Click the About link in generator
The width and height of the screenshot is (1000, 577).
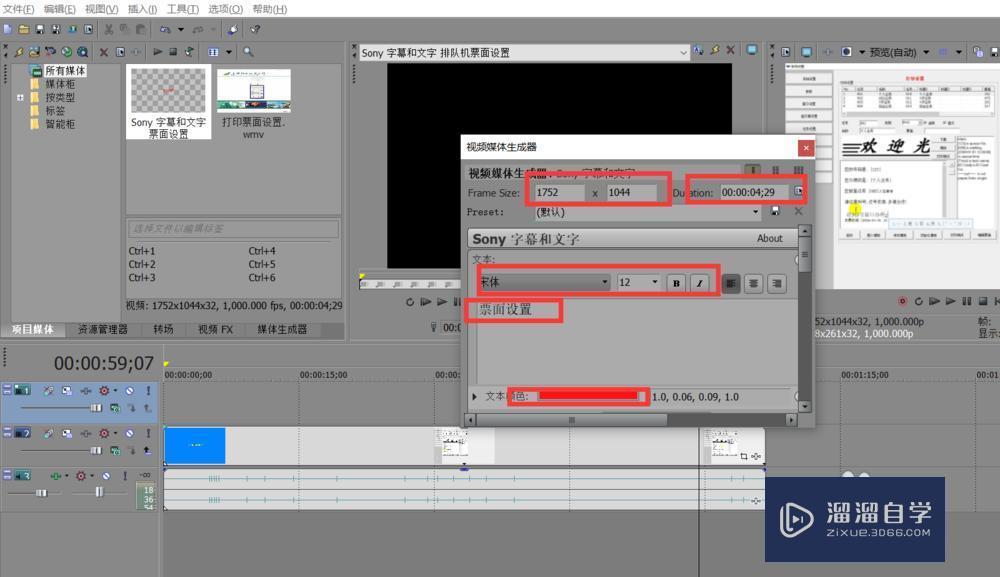coord(769,238)
